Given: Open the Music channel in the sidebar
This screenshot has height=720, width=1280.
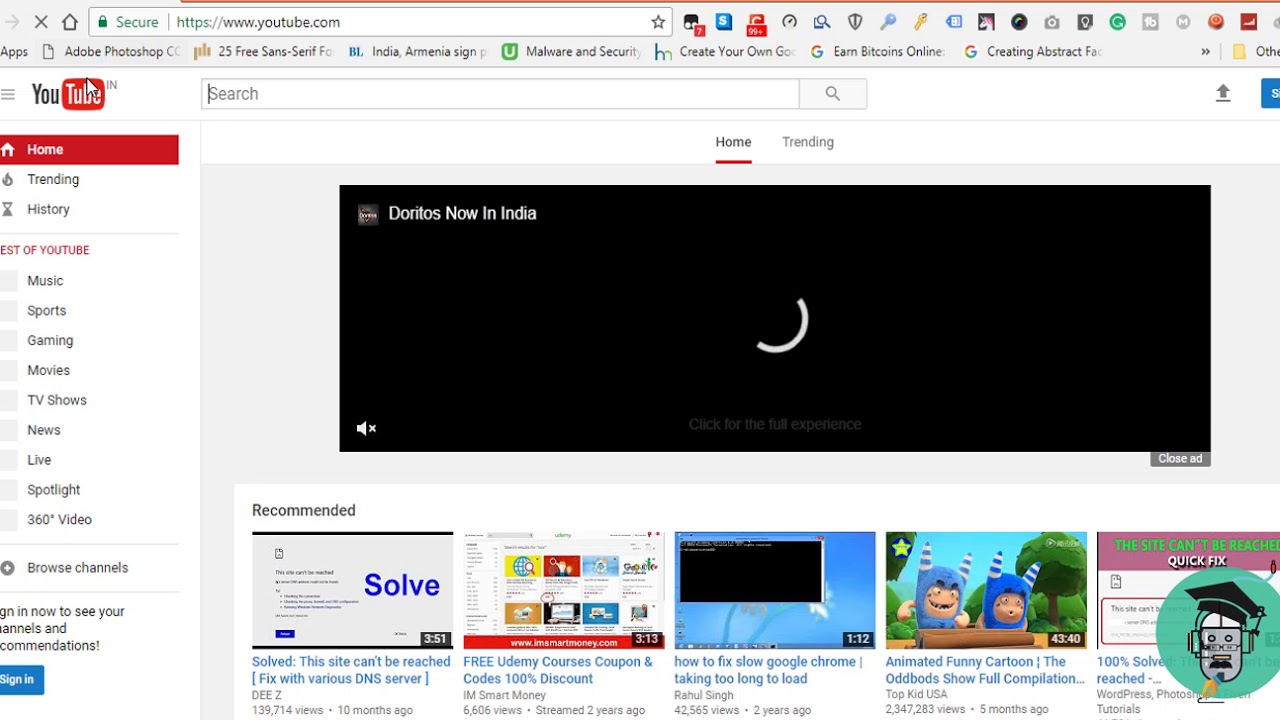Looking at the screenshot, I should (x=45, y=281).
